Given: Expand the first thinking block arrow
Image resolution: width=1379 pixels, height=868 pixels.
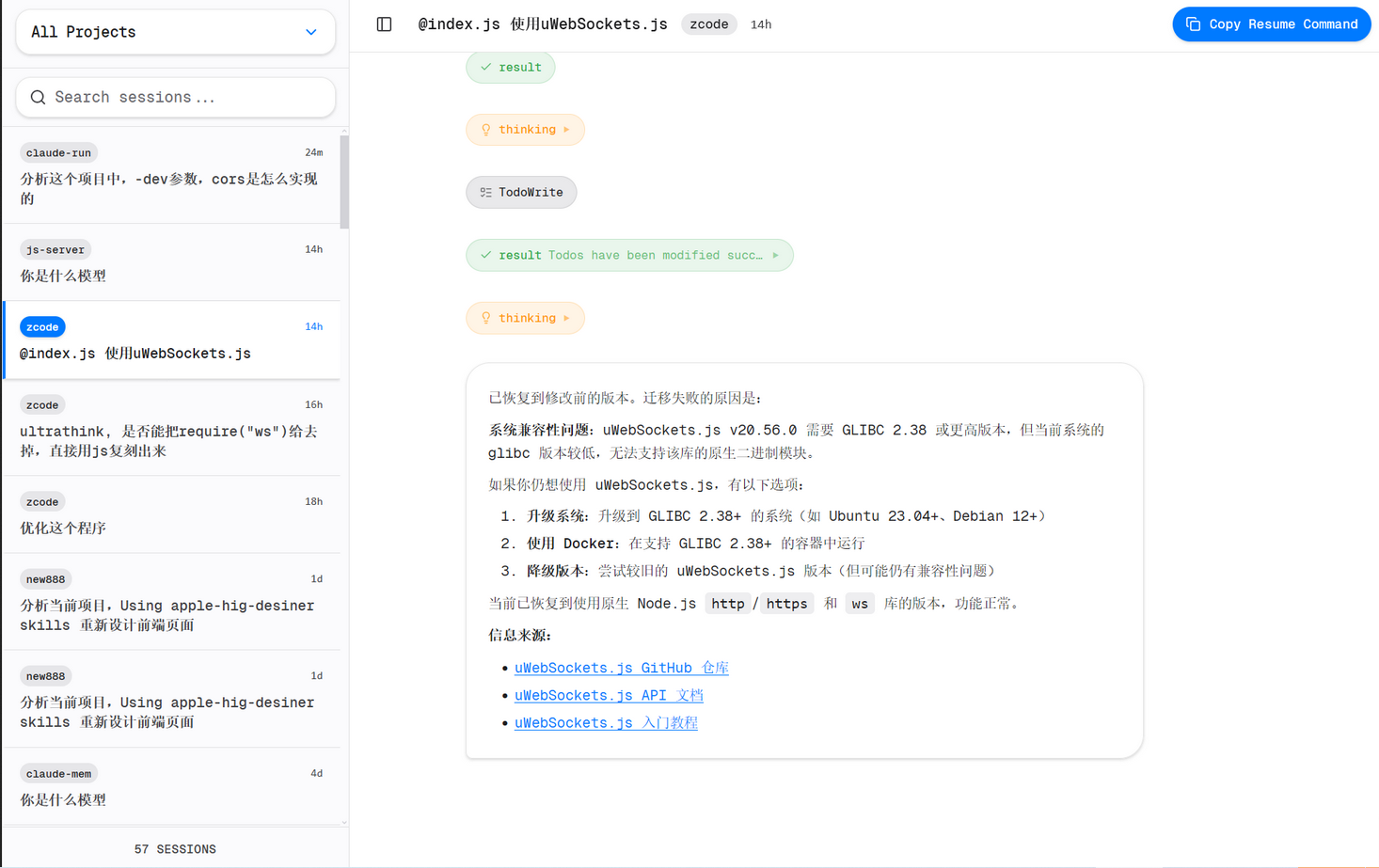Looking at the screenshot, I should (567, 130).
